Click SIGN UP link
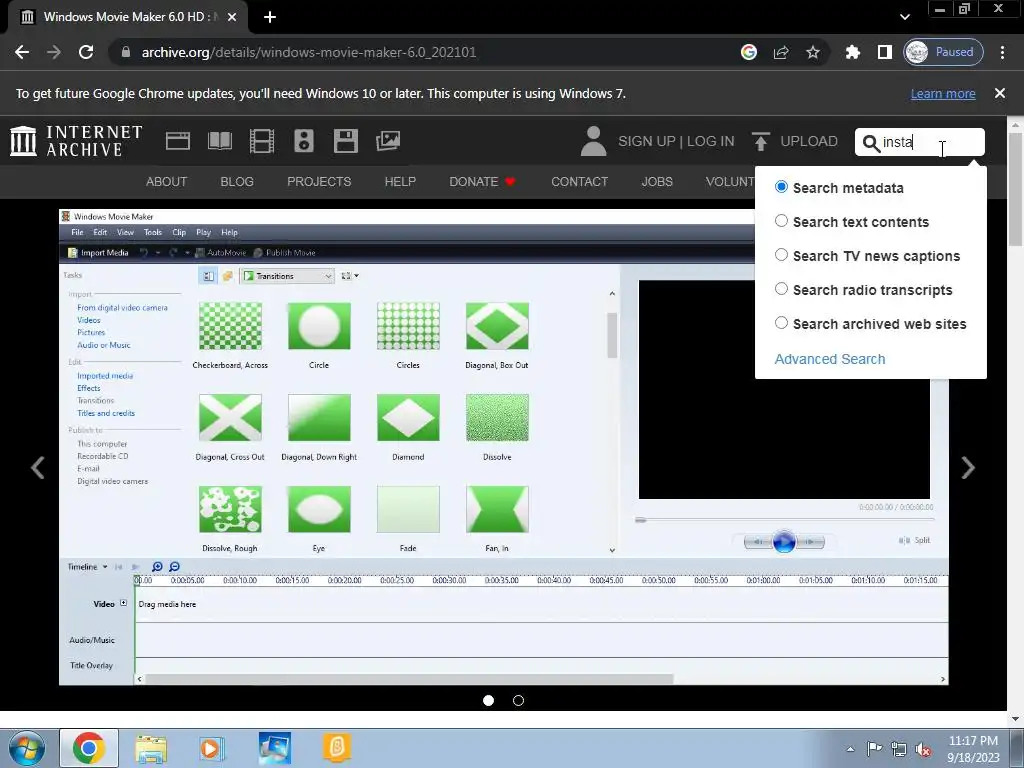 click(x=647, y=141)
